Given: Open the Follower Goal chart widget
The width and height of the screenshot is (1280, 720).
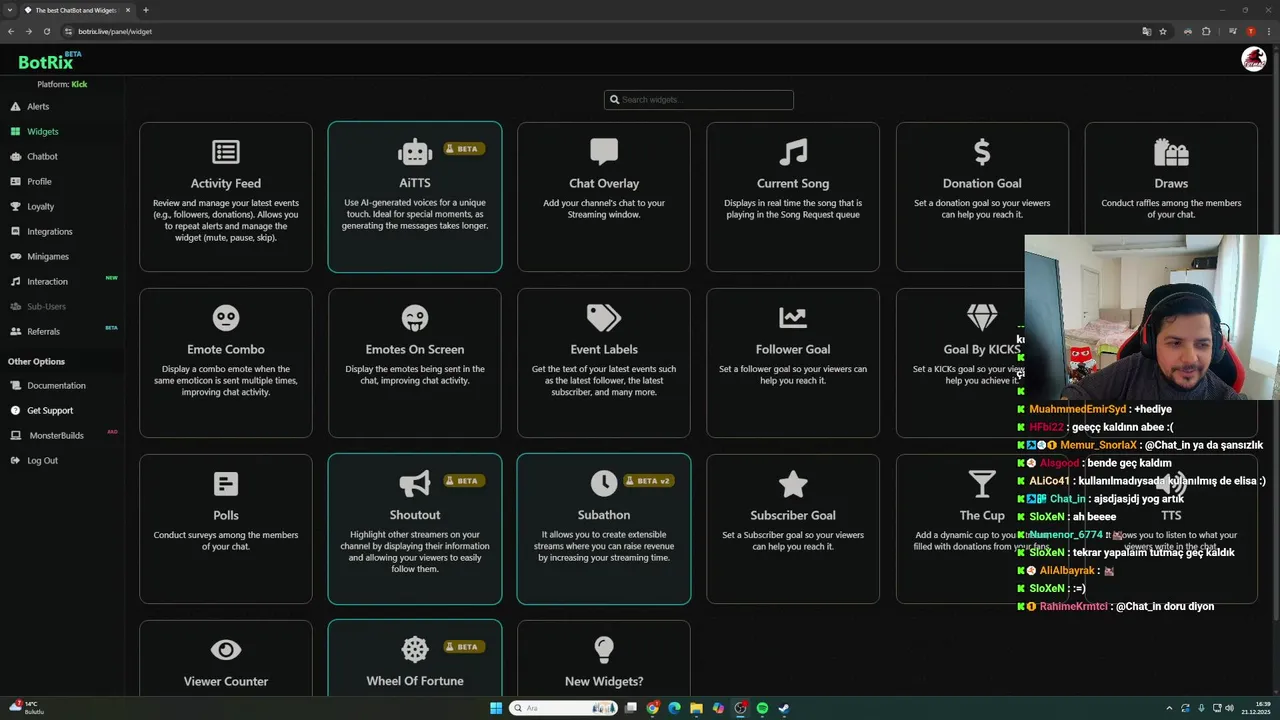Looking at the screenshot, I should pos(792,363).
